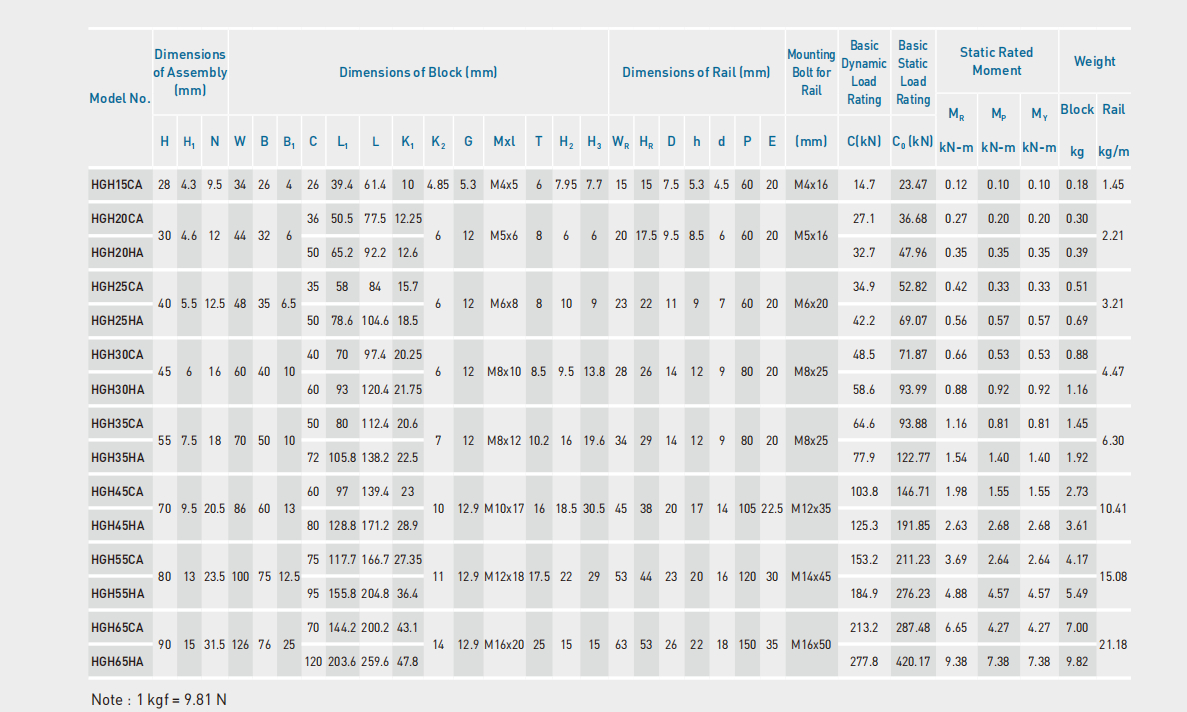
Task: Click the 'Model No.' column header
Action: point(120,98)
